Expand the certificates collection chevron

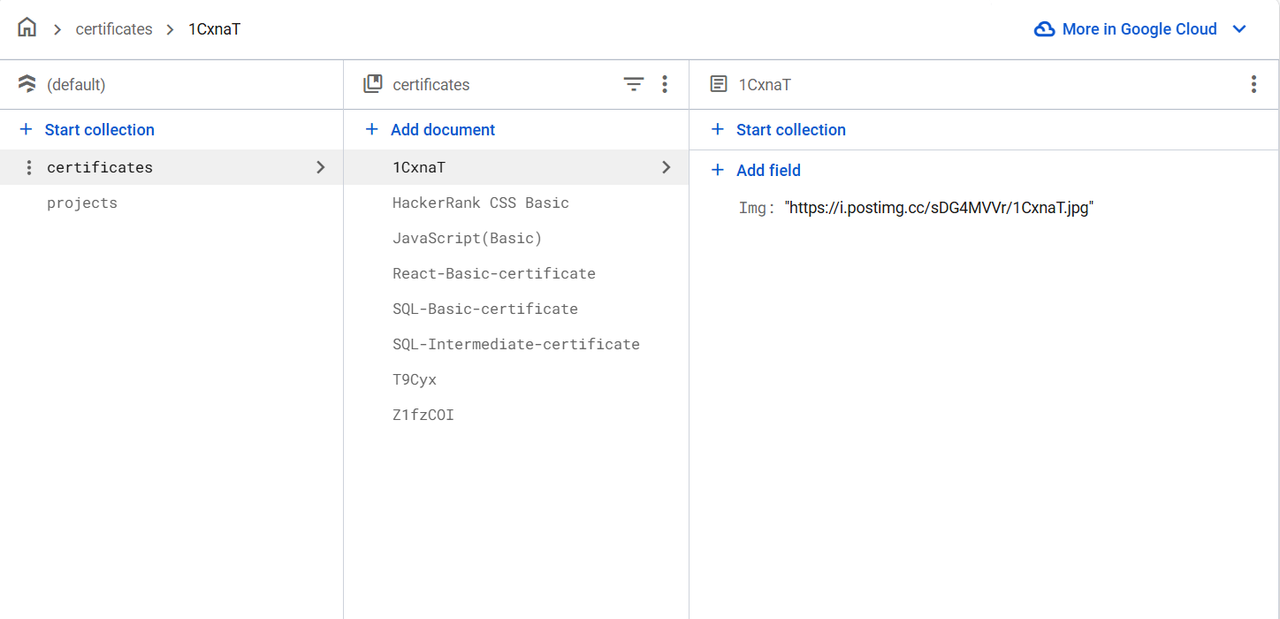pos(320,167)
